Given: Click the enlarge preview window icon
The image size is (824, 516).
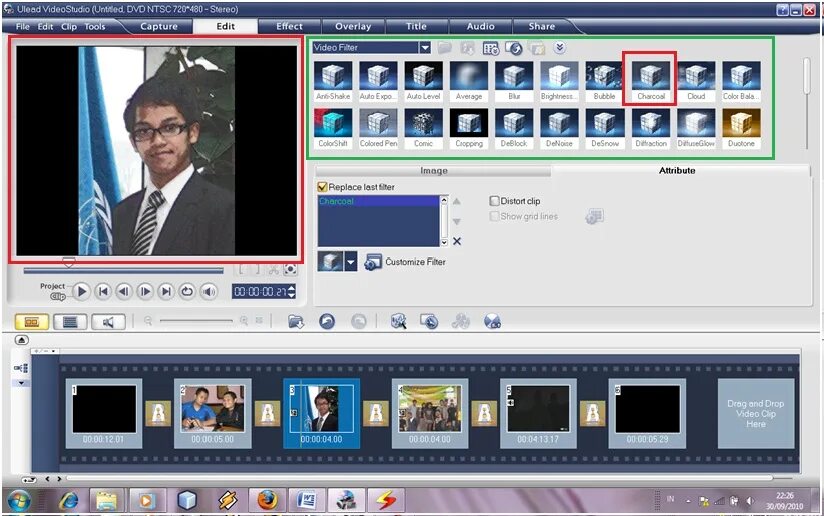Looking at the screenshot, I should [290, 270].
